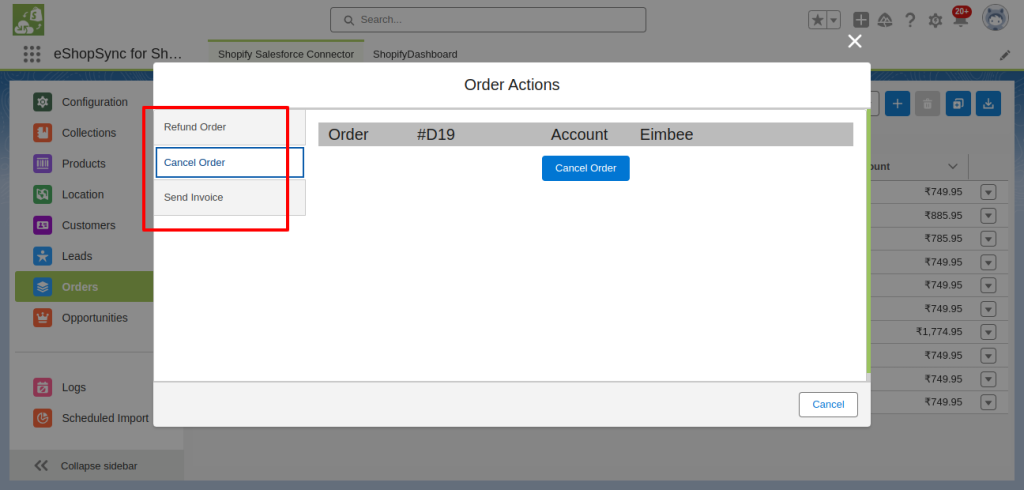Open Scheduled Import in the sidebar
This screenshot has width=1024, height=490.
[105, 418]
